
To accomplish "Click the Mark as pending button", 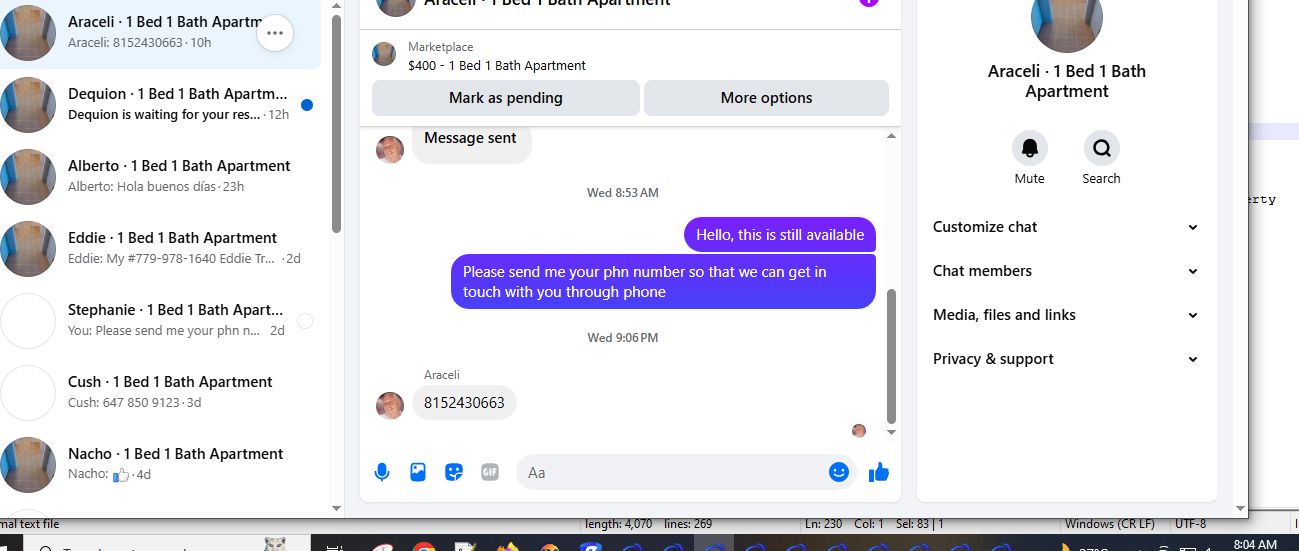I will pos(506,98).
